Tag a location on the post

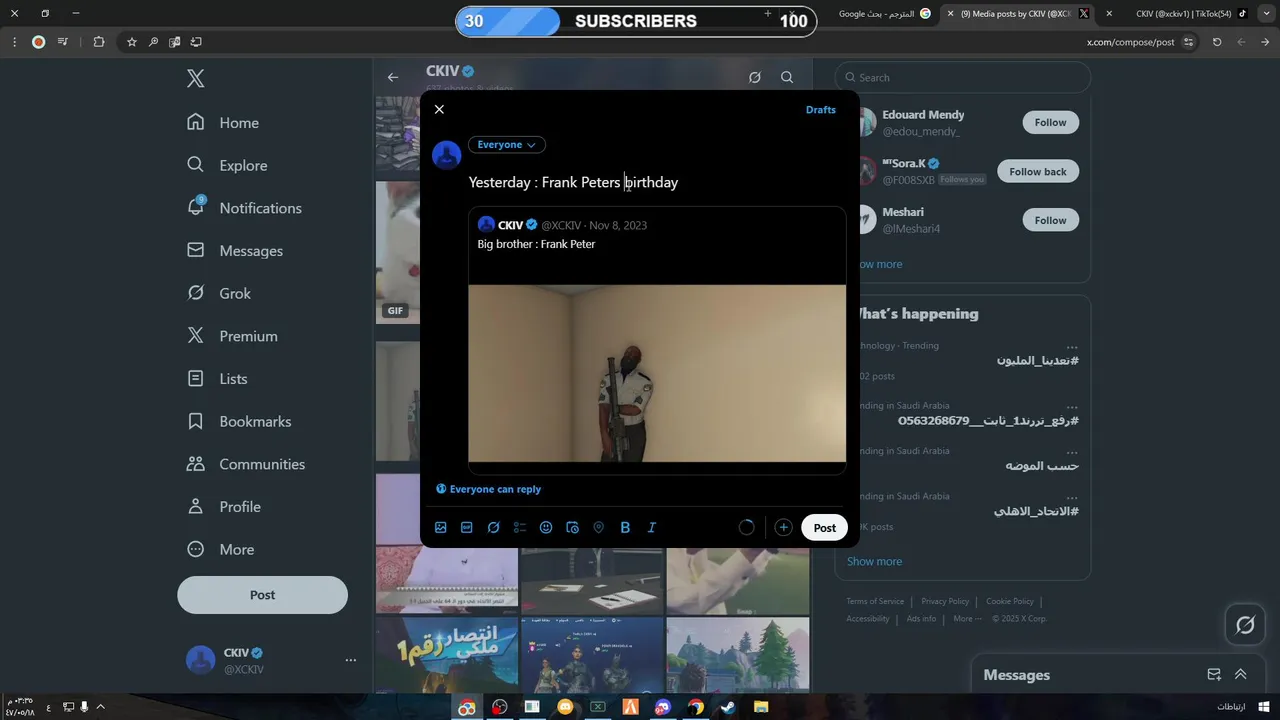[599, 527]
